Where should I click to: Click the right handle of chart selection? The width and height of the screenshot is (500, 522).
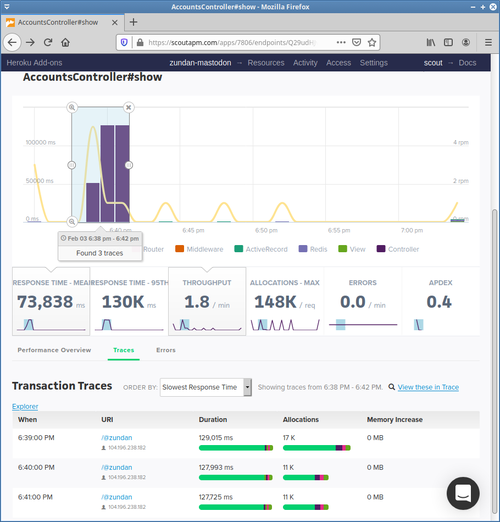[129, 165]
